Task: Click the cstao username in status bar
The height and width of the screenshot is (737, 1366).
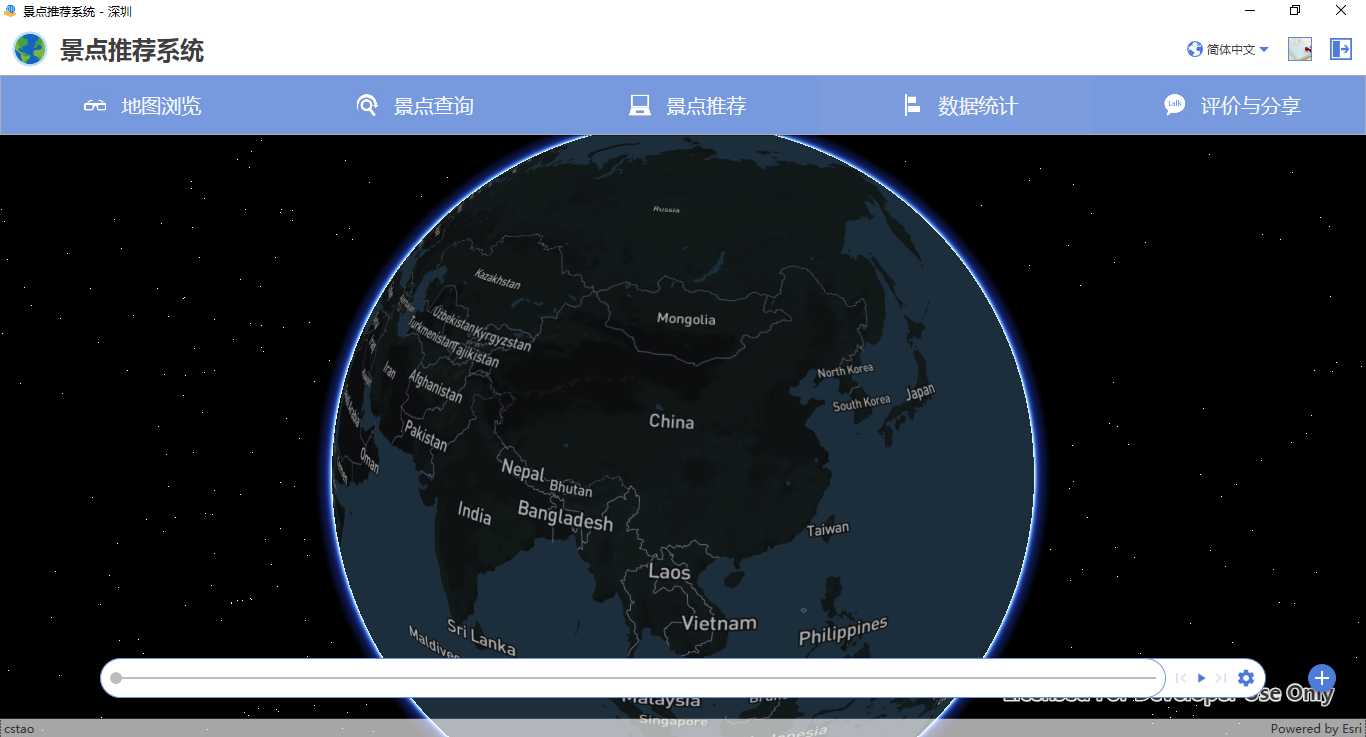Action: pyautogui.click(x=19, y=729)
